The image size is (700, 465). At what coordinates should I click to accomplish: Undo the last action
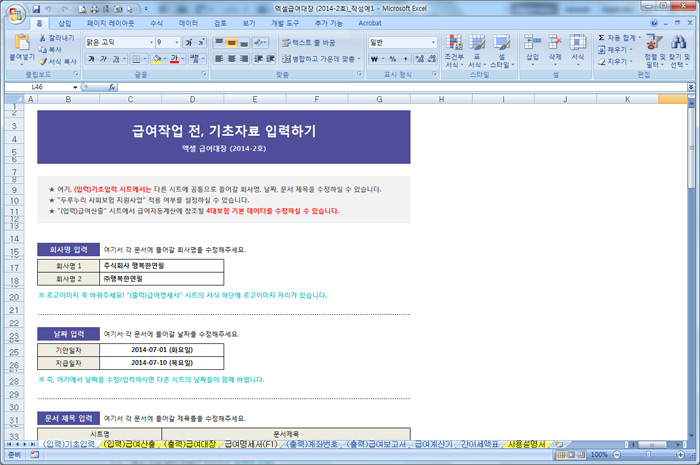[48, 9]
